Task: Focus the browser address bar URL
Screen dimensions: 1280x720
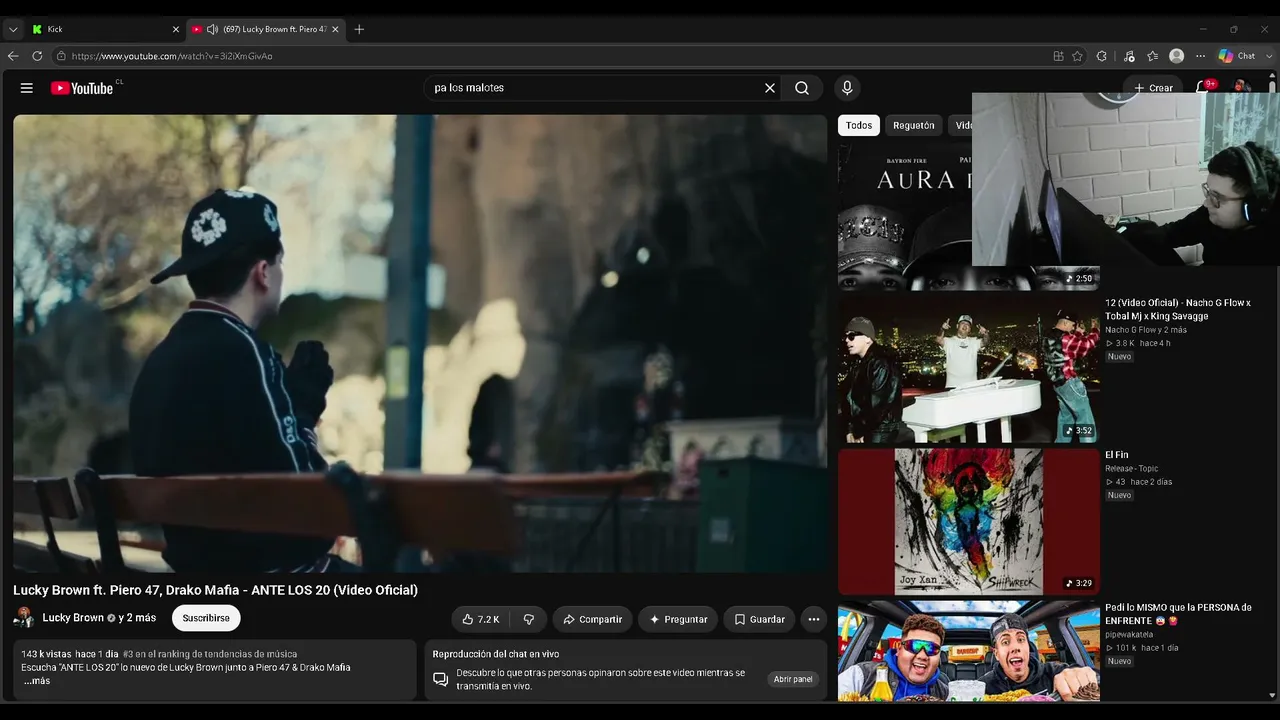Action: click(x=172, y=56)
